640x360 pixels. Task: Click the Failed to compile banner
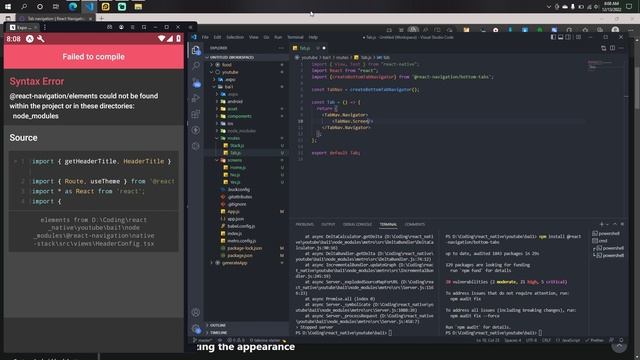[x=93, y=57]
